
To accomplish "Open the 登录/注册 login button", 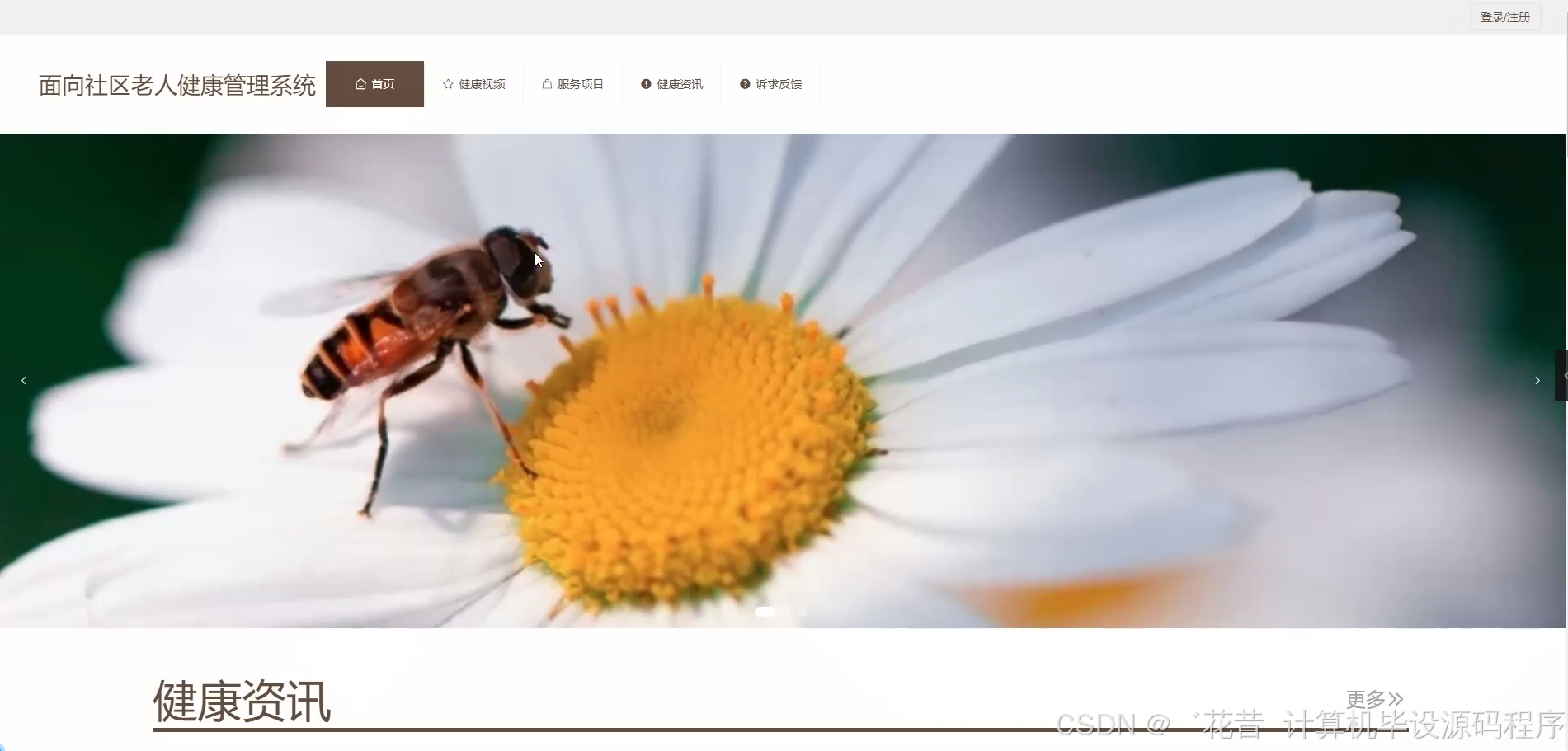I will pos(1504,17).
